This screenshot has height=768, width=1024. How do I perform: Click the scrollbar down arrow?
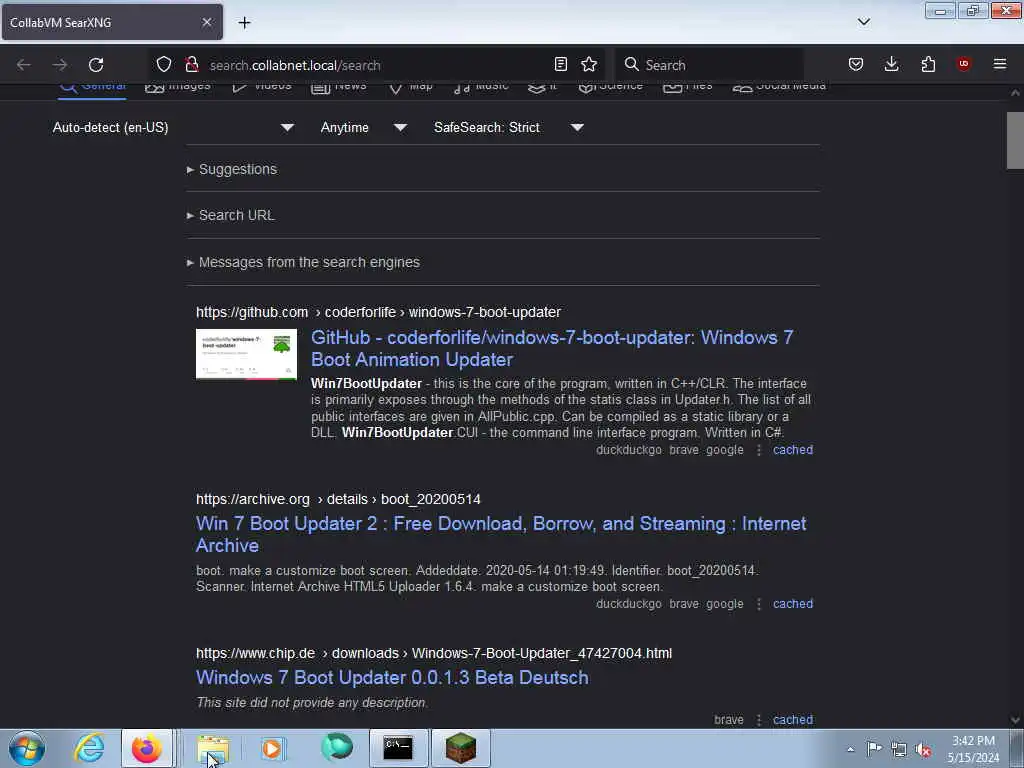[x=1015, y=720]
